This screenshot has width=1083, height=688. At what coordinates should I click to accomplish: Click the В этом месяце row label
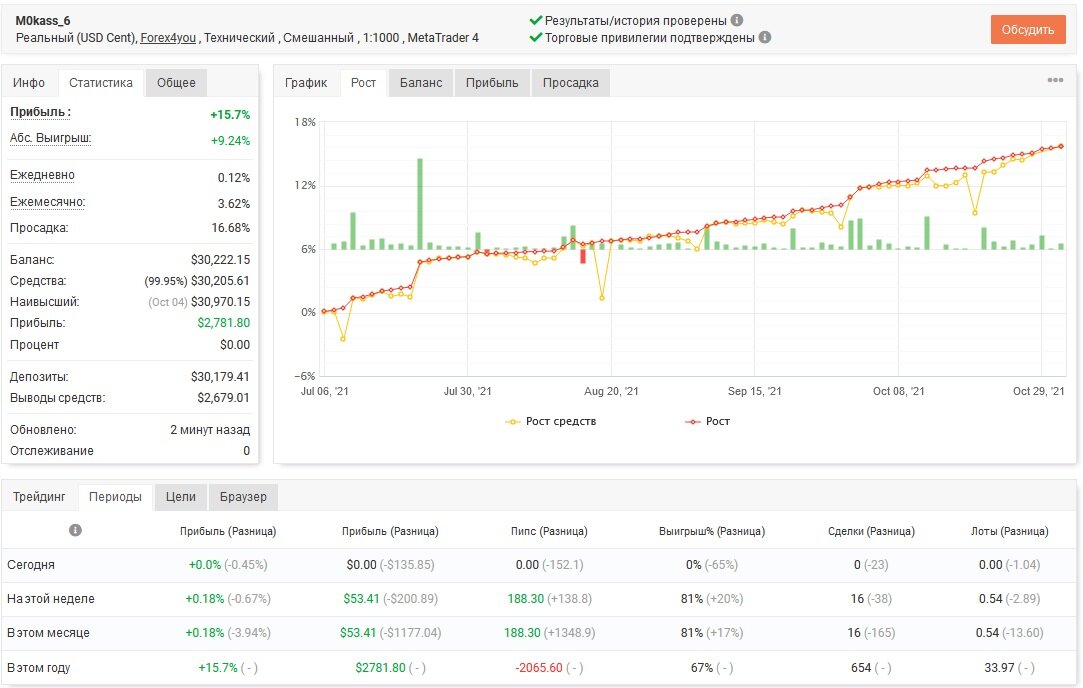click(48, 633)
